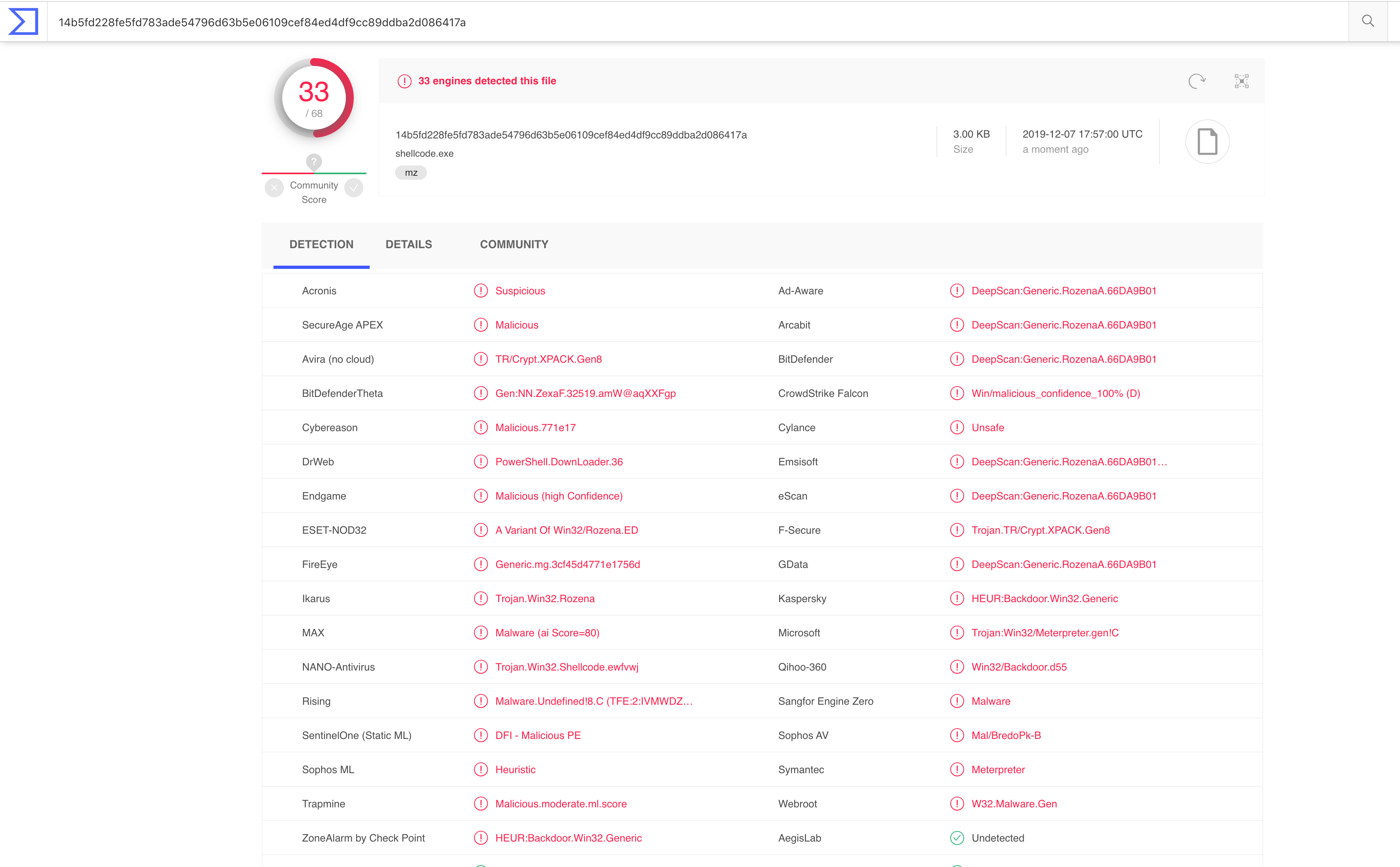Screen dimensions: 1400x867
Task: Click the Malicious.moderate.ml.score Trapmine result
Action: point(561,804)
